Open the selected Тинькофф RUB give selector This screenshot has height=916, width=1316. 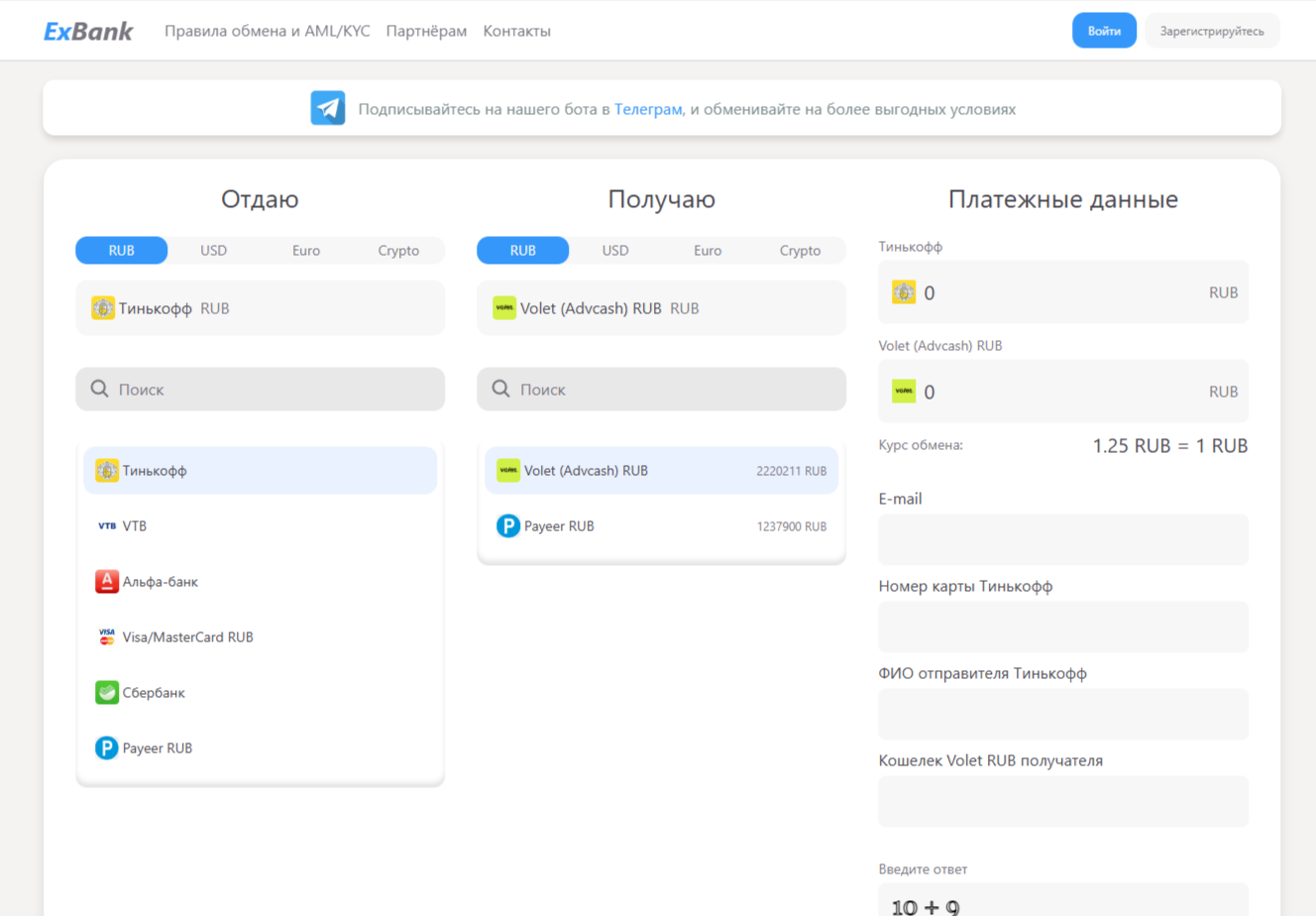261,308
